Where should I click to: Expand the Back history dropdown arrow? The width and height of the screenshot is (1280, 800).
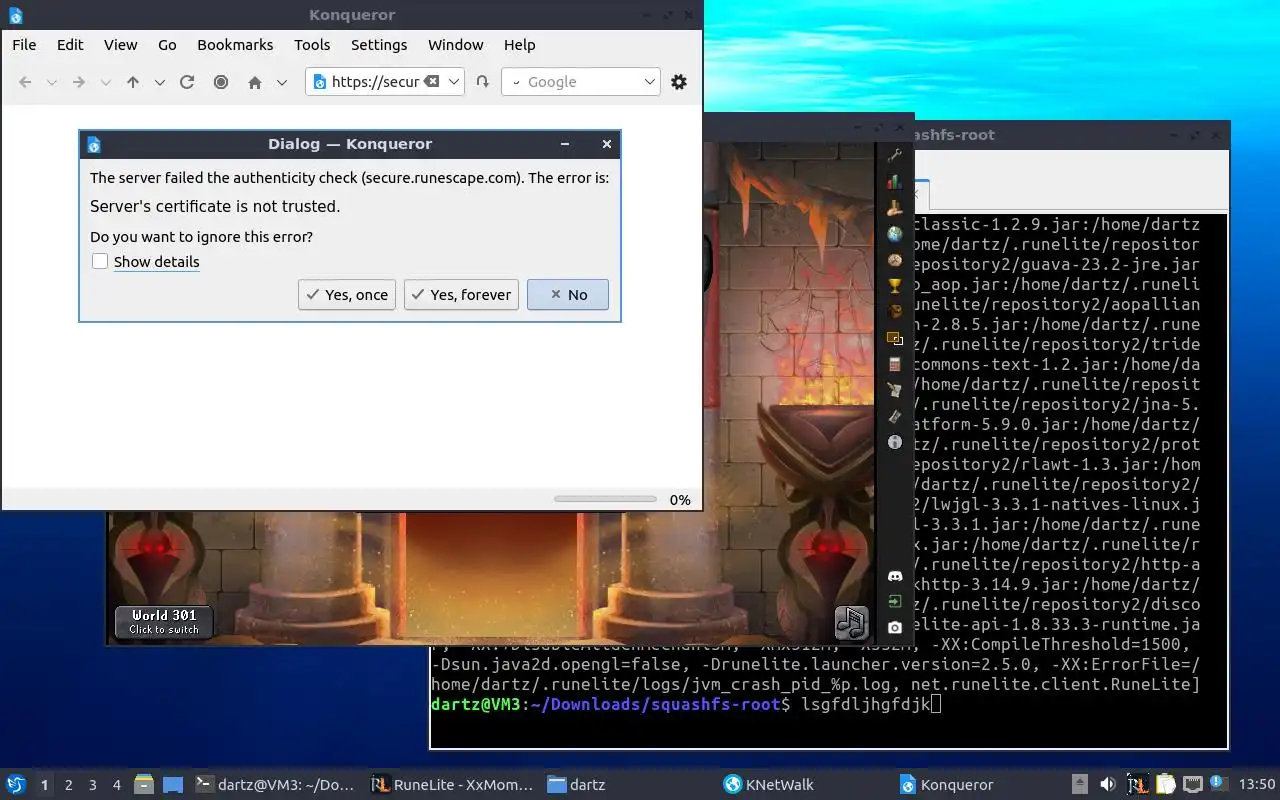tap(52, 82)
